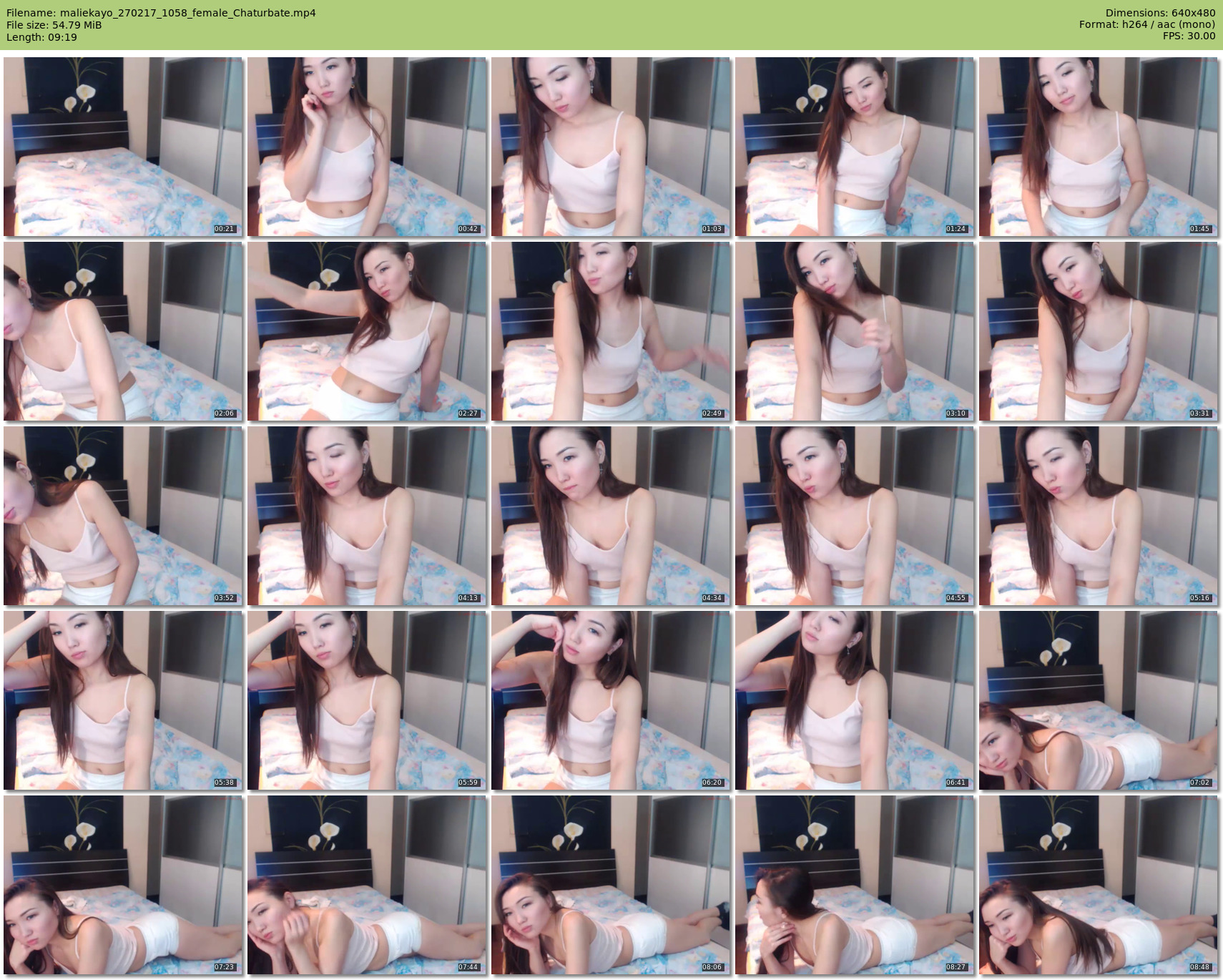1223x980 pixels.
Task: Pick the frame stamped 01:24
Action: coord(855,147)
